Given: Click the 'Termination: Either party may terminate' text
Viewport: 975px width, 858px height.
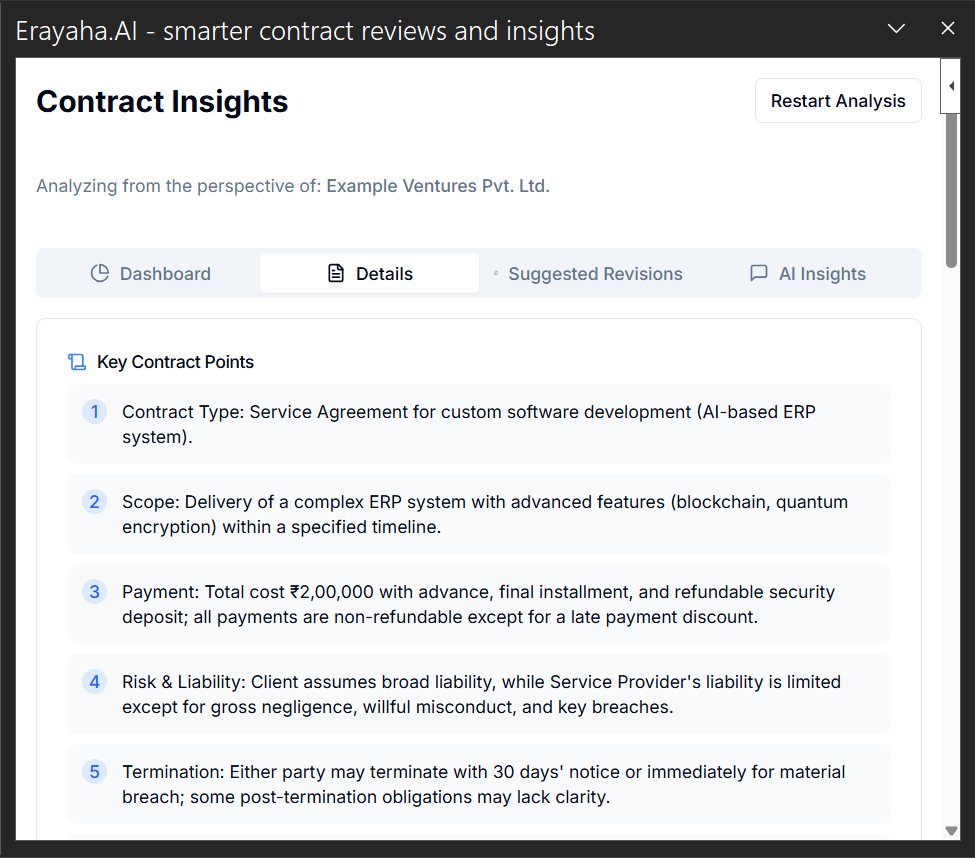Looking at the screenshot, I should (x=484, y=785).
